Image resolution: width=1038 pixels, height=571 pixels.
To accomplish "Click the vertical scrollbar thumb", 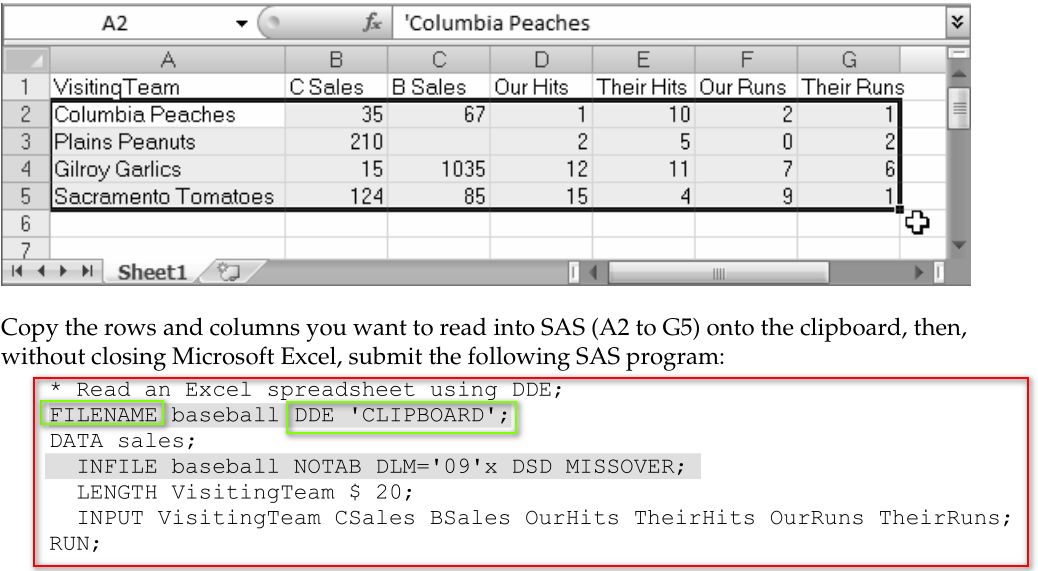I will tap(959, 107).
